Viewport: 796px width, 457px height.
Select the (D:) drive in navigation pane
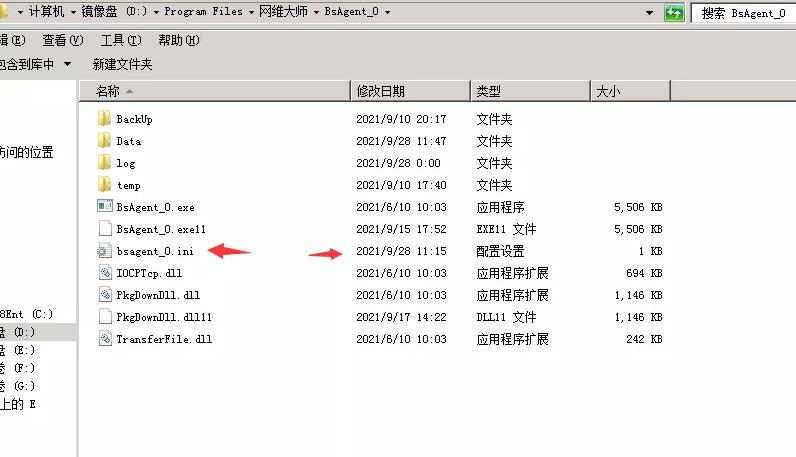tap(18, 332)
